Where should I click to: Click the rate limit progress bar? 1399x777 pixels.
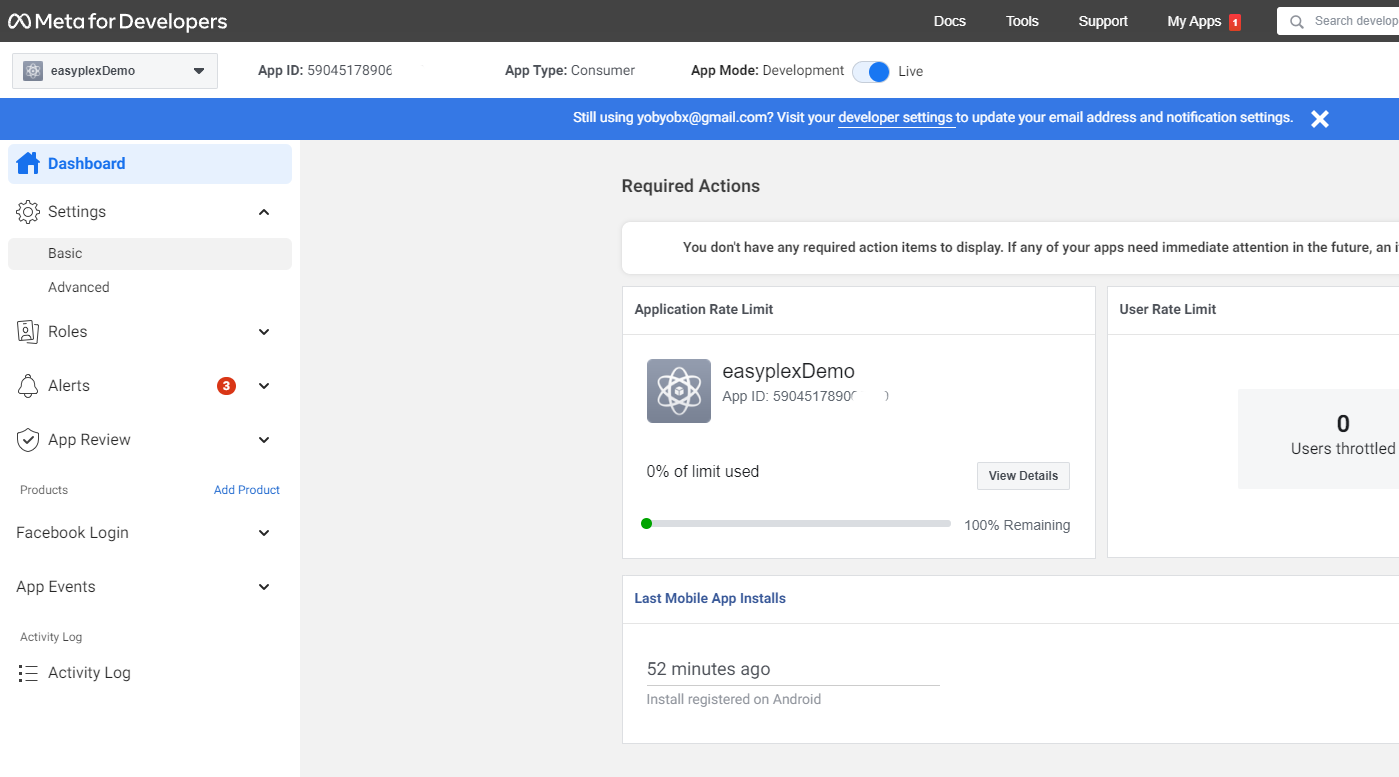click(798, 523)
